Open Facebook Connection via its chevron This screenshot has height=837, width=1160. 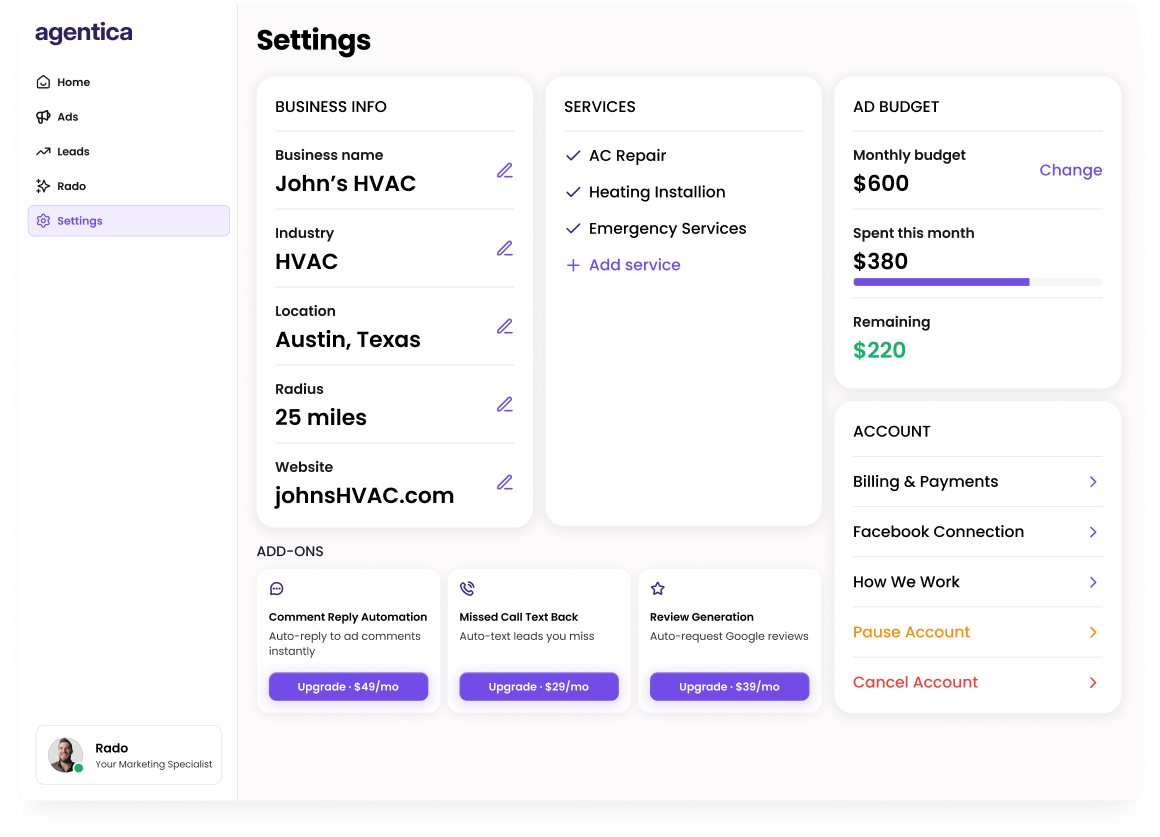tap(1093, 532)
